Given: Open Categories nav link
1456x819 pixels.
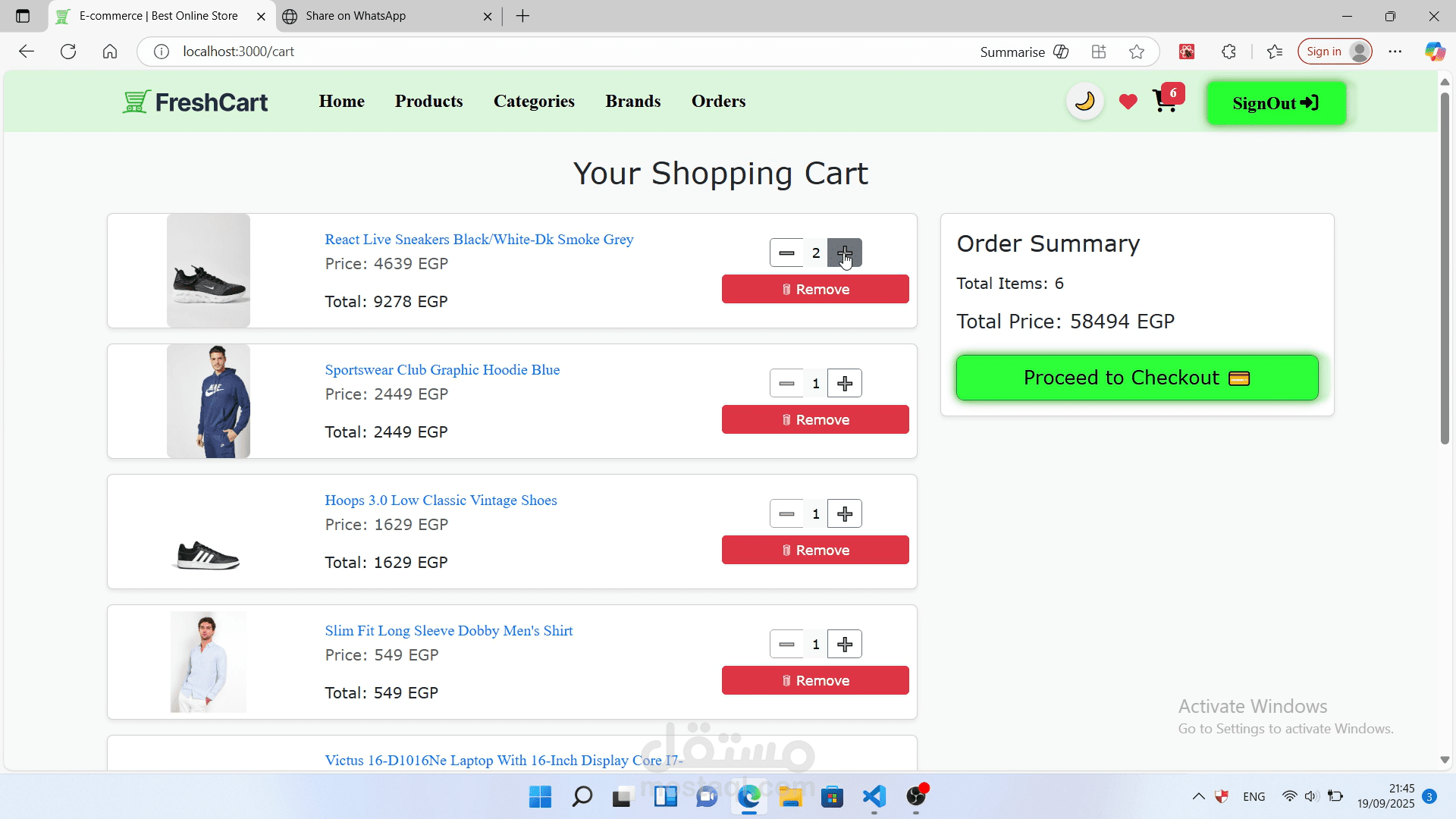Looking at the screenshot, I should (x=534, y=101).
